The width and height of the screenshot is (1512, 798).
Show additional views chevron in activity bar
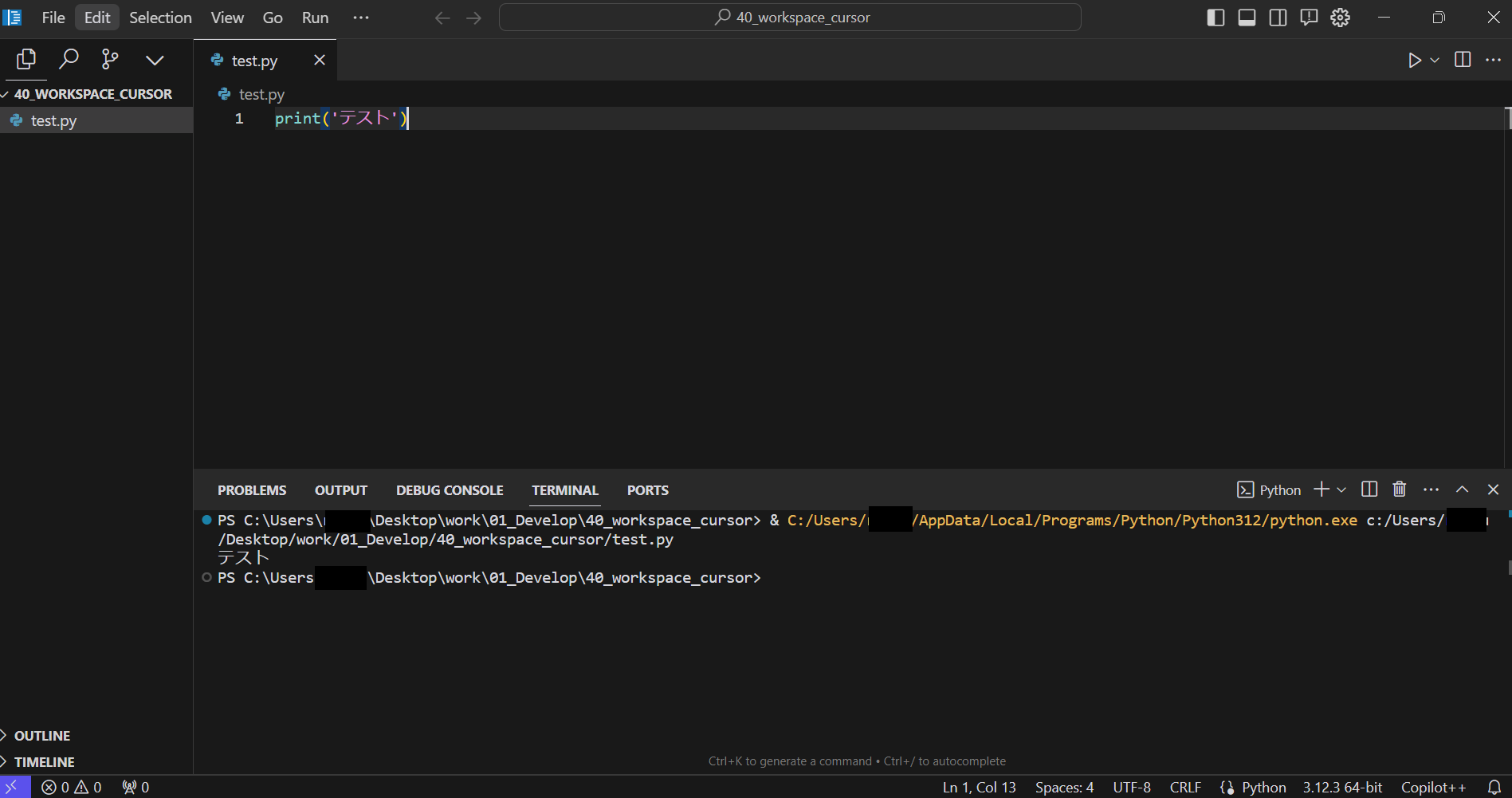pos(155,60)
